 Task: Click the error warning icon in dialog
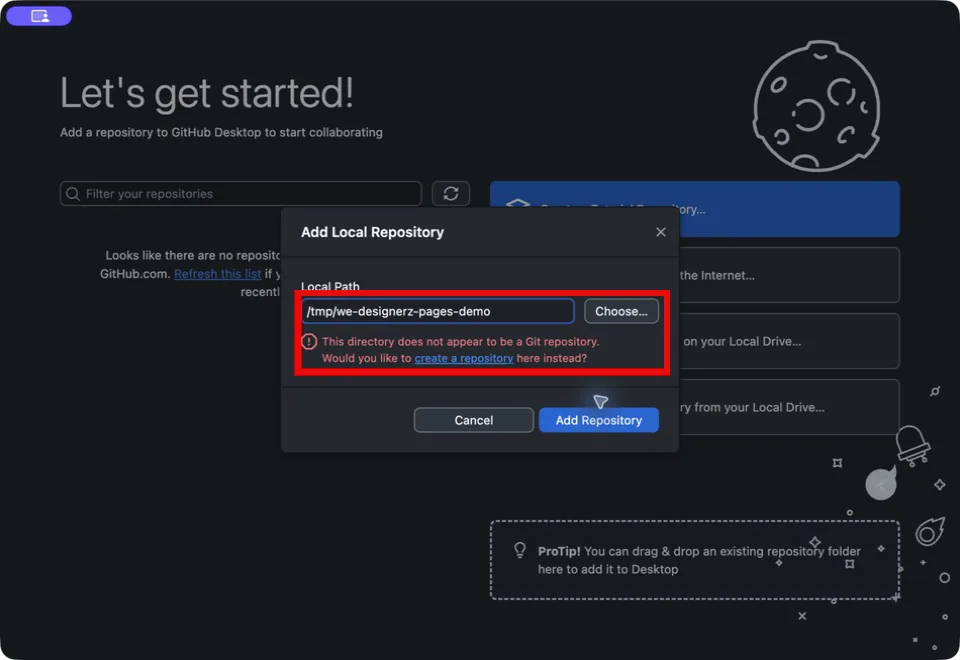click(309, 342)
